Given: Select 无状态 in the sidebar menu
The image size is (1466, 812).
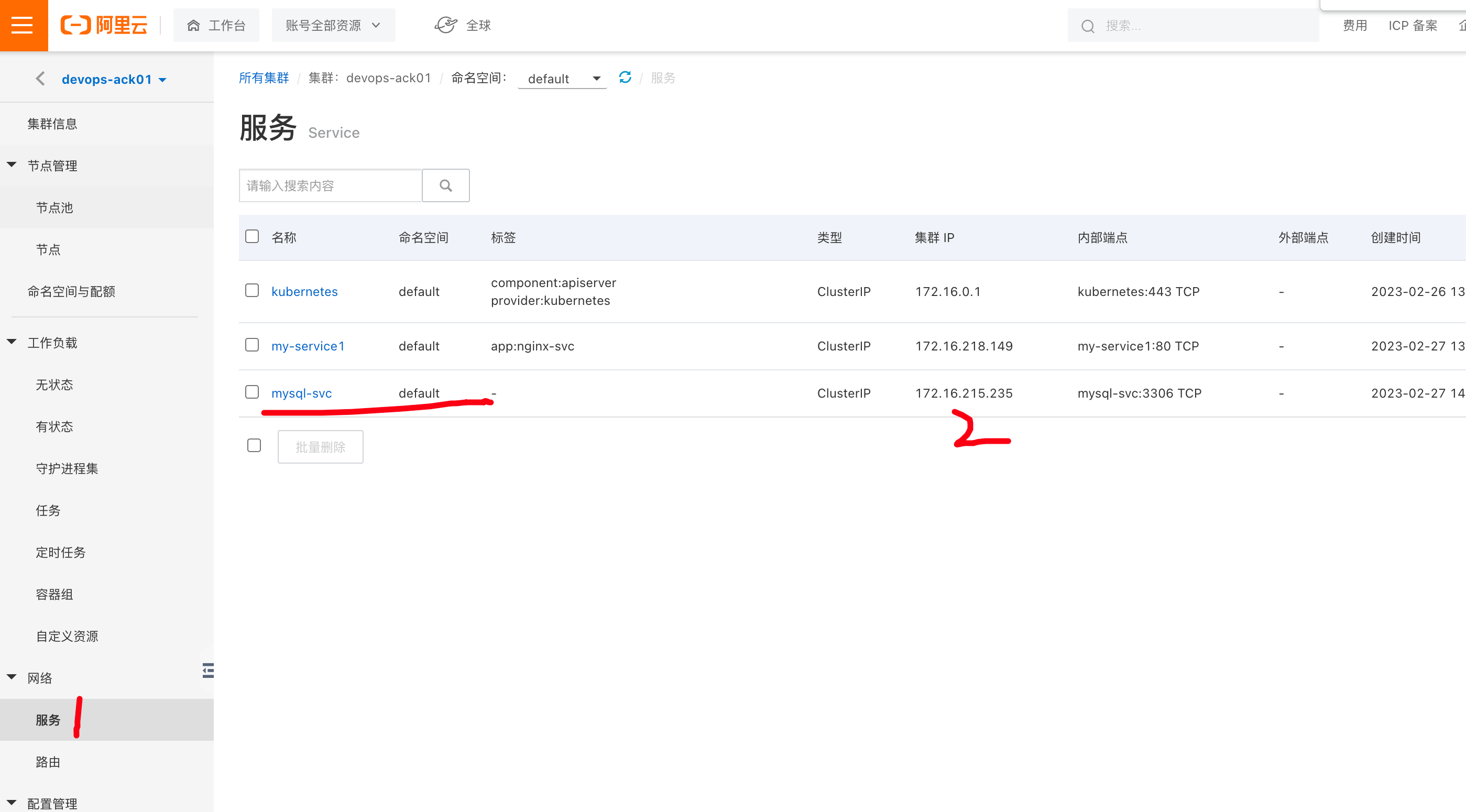Looking at the screenshot, I should click(x=54, y=385).
